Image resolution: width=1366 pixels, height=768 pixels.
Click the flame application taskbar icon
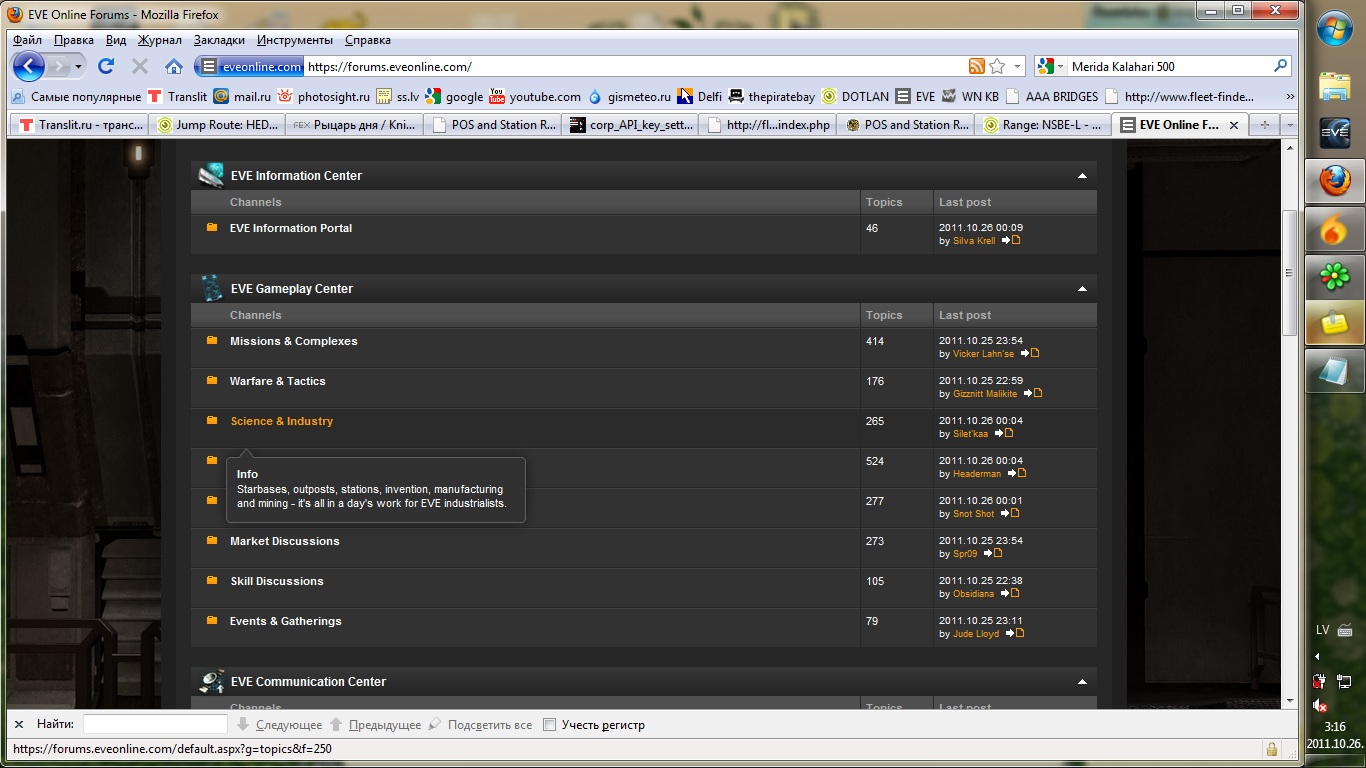1335,229
